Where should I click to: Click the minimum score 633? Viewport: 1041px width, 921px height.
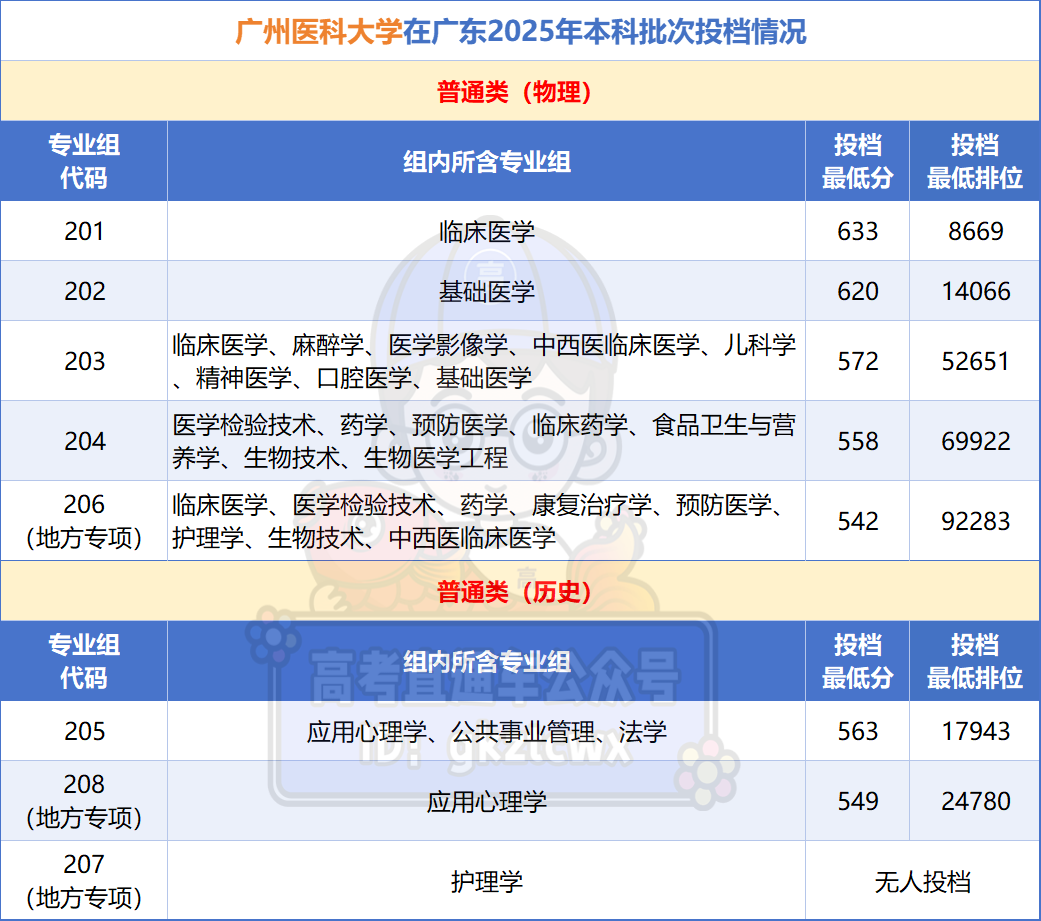click(x=857, y=231)
